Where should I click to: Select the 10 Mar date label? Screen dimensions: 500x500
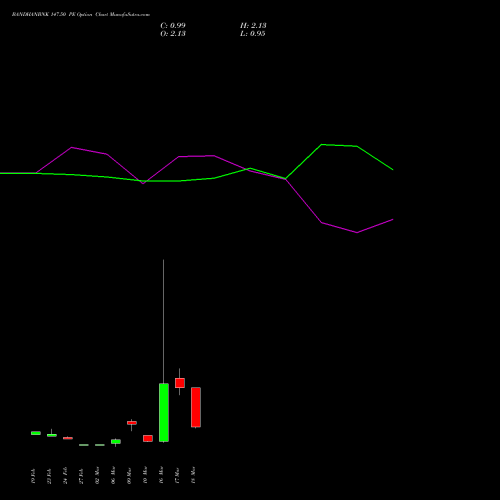tap(145, 475)
